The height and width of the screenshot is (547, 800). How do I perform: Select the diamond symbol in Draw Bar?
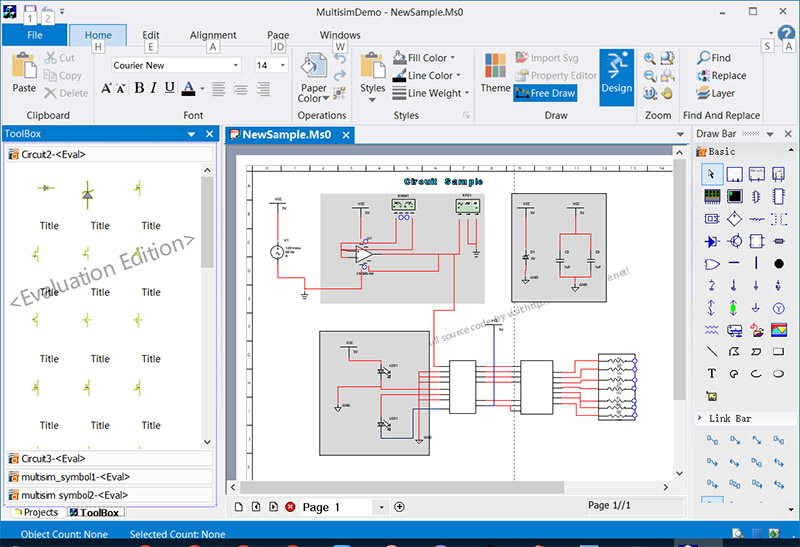coord(734,219)
